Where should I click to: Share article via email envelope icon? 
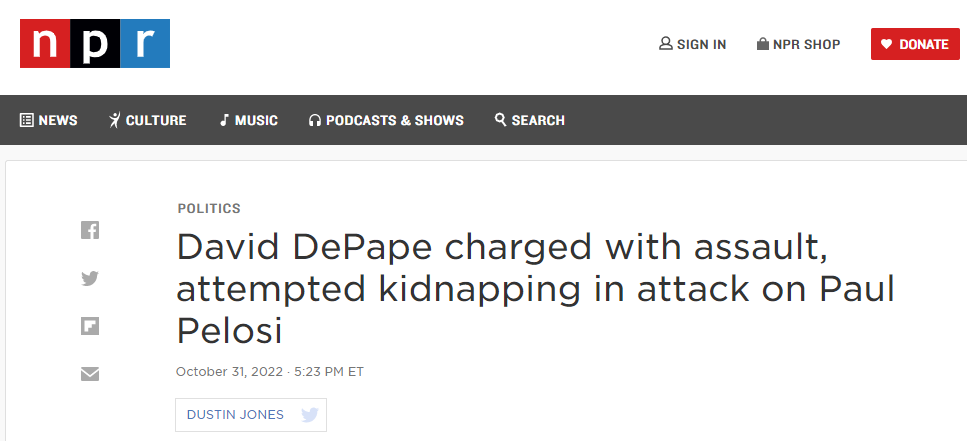click(90, 374)
